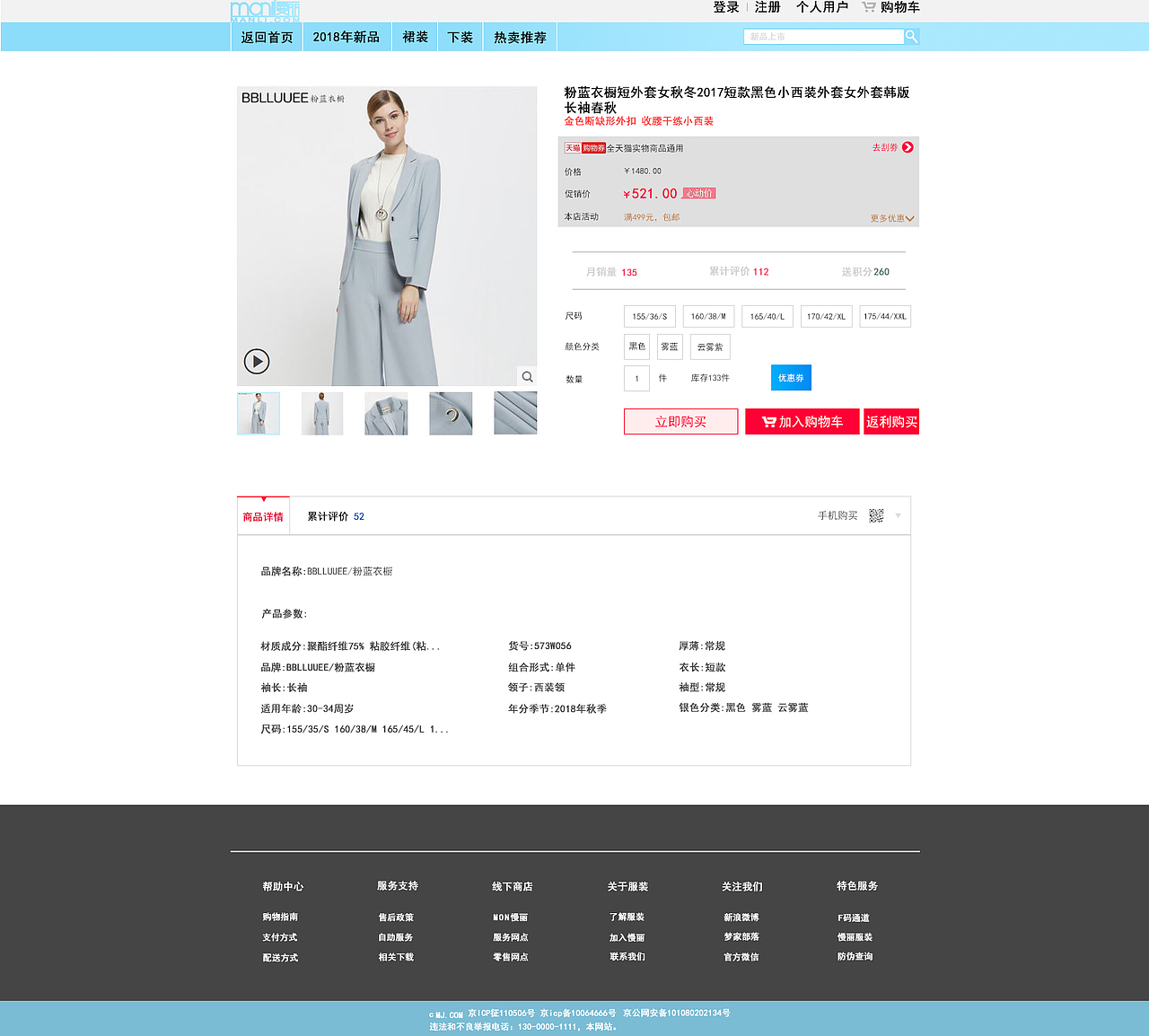Open 个人用户 link
Image resolution: width=1149 pixels, height=1036 pixels.
click(822, 7)
